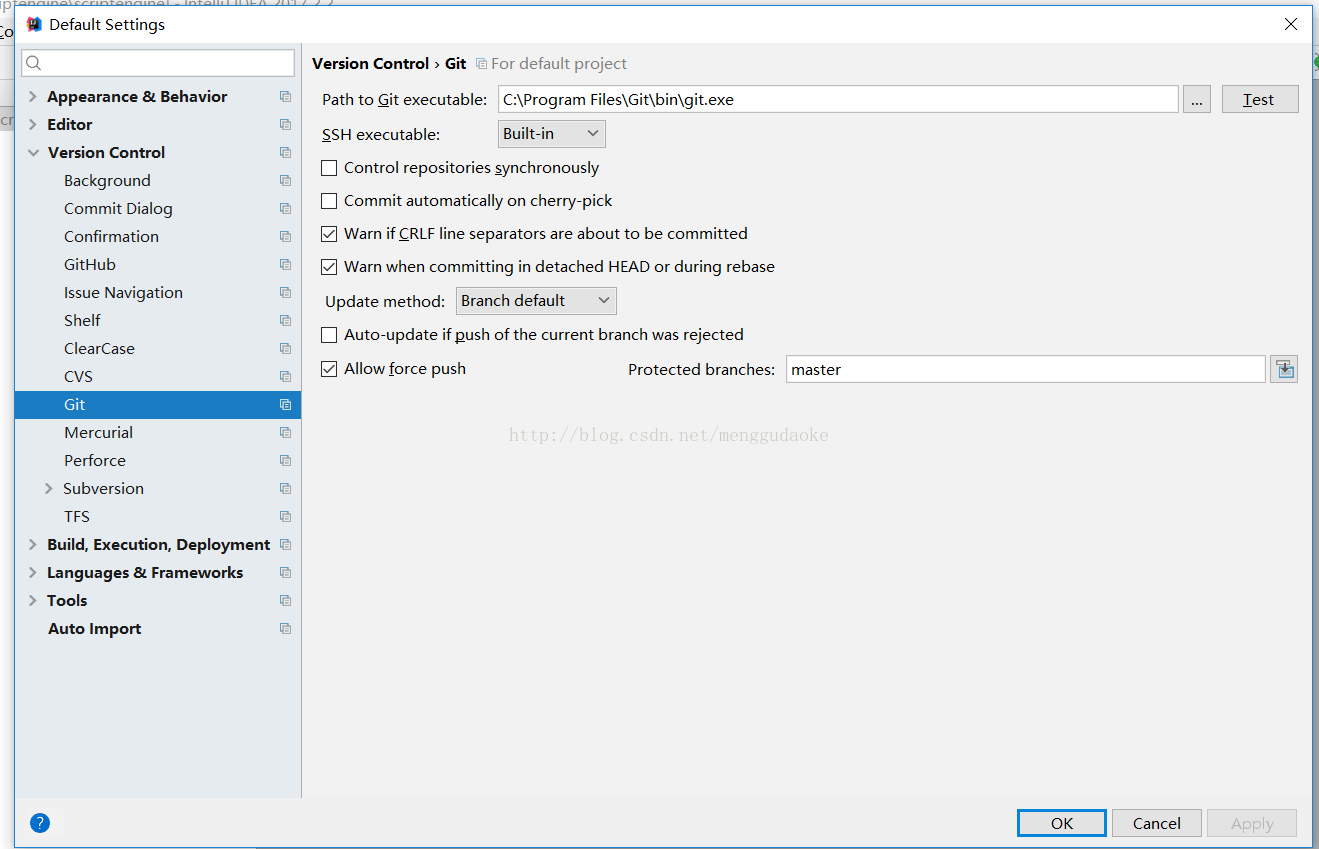Viewport: 1319px width, 849px height.
Task: Click the Protected branches text field
Action: point(1026,369)
